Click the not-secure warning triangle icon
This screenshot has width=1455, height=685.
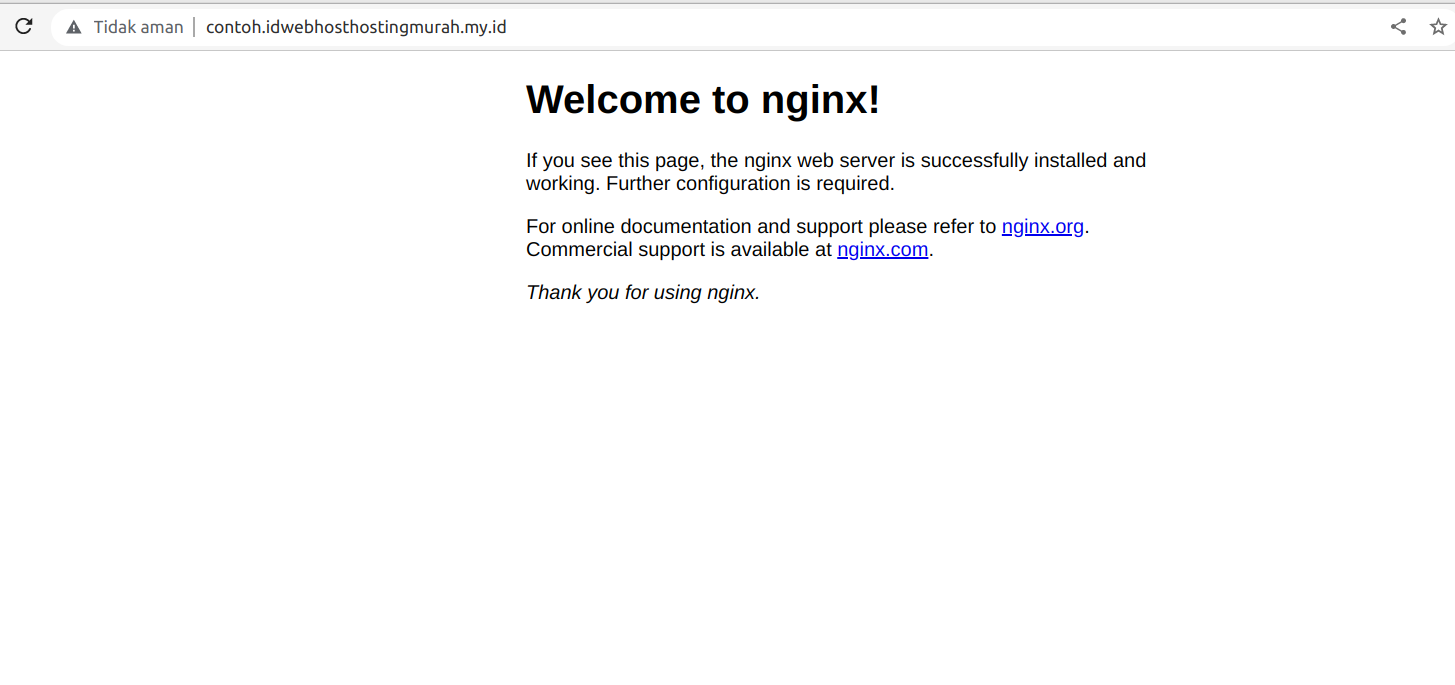[x=74, y=28]
